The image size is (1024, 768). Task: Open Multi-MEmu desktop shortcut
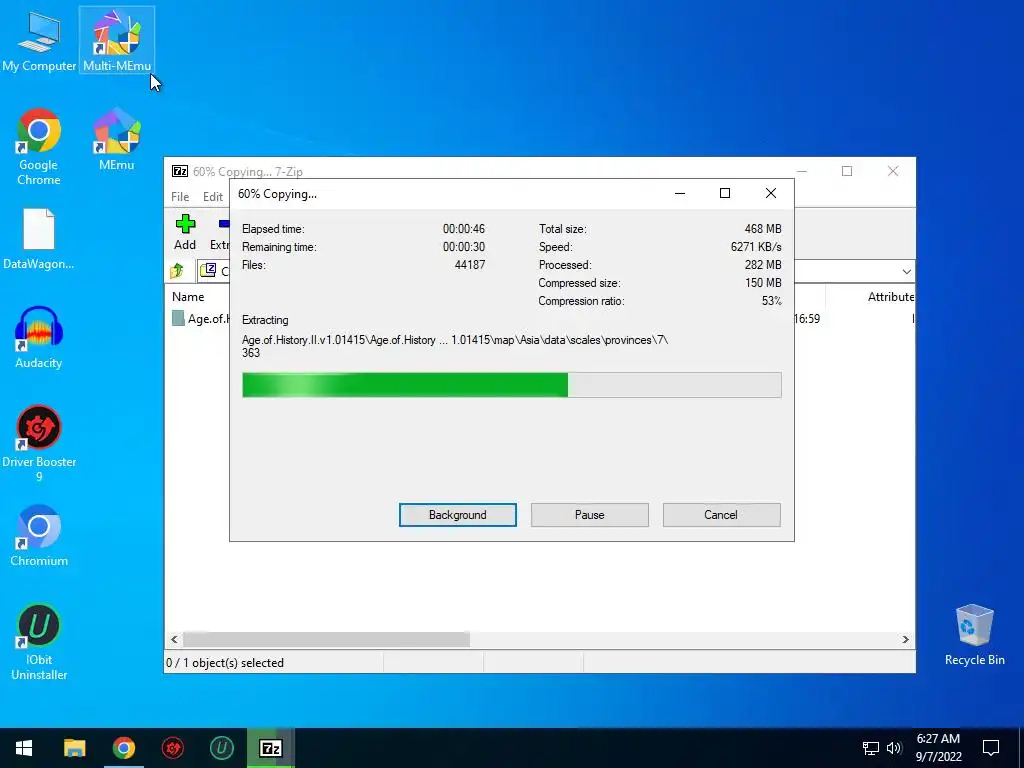click(x=117, y=39)
